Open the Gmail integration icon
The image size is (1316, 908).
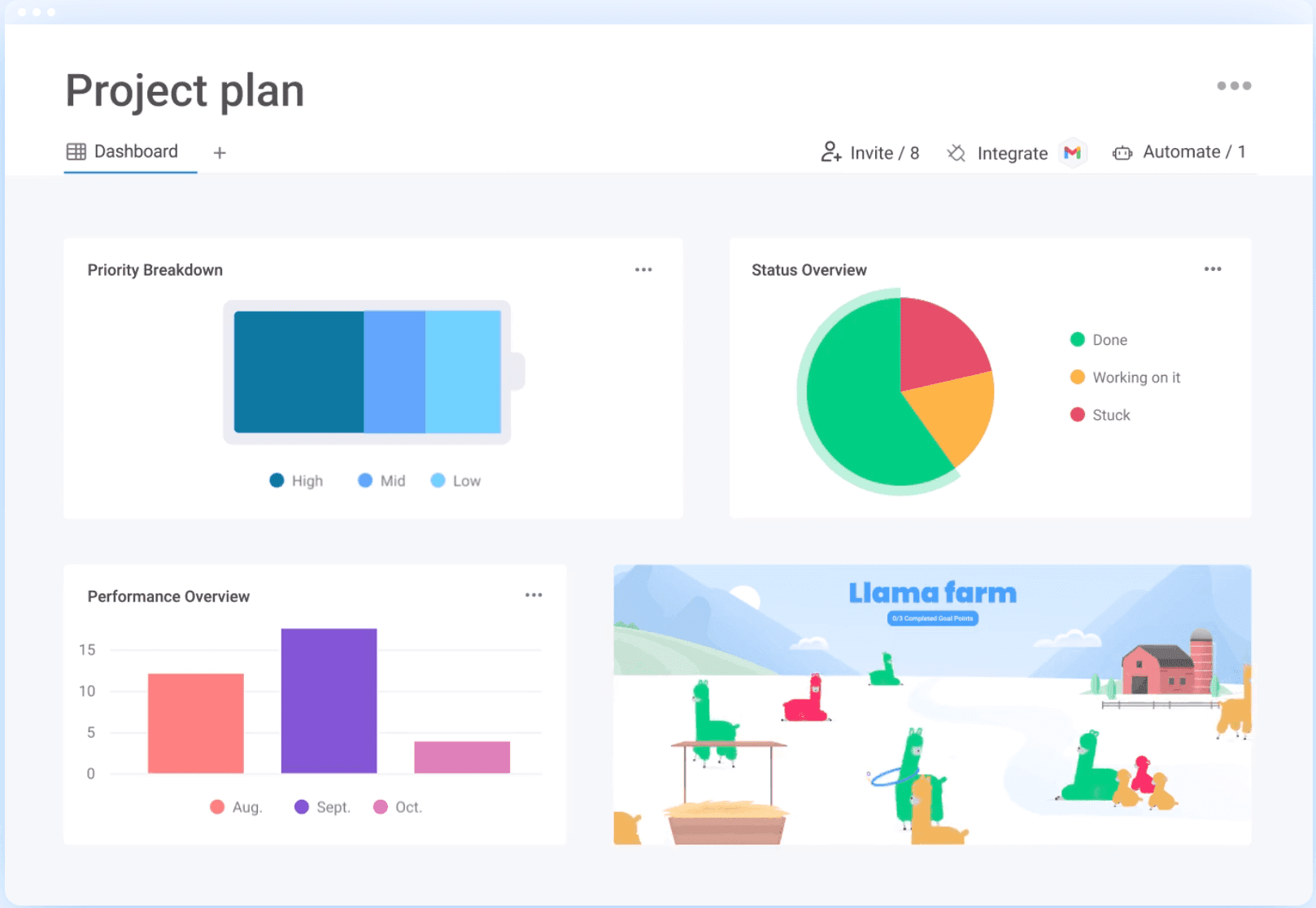point(1073,153)
